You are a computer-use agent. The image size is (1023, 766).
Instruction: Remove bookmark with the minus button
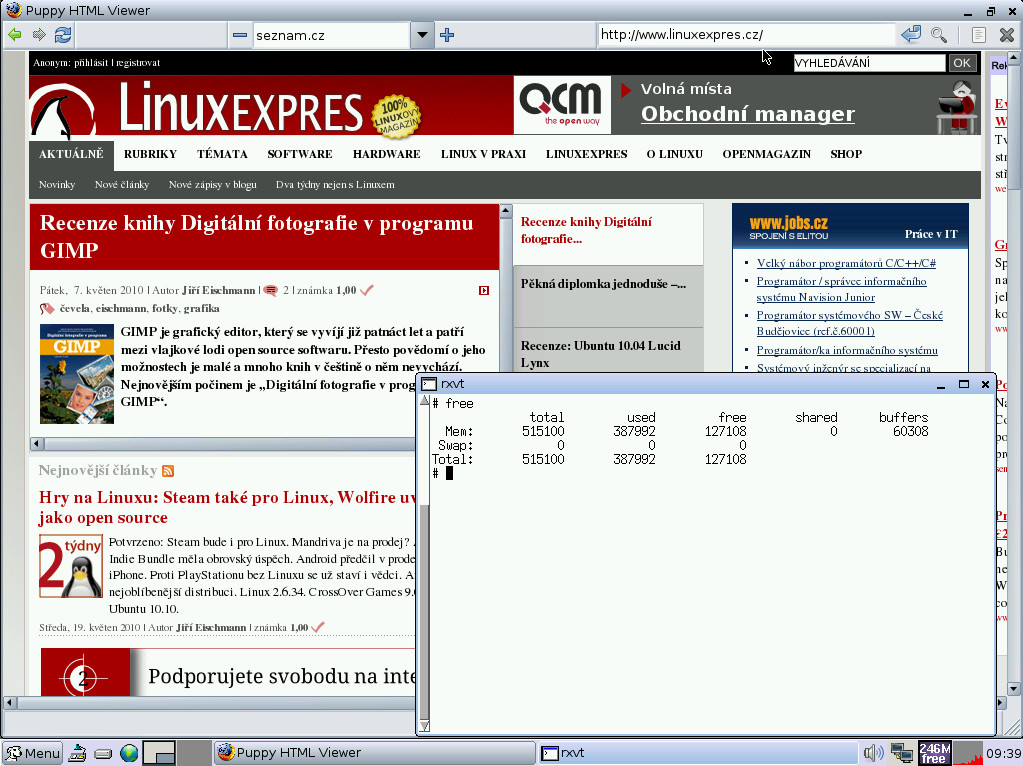coord(240,35)
